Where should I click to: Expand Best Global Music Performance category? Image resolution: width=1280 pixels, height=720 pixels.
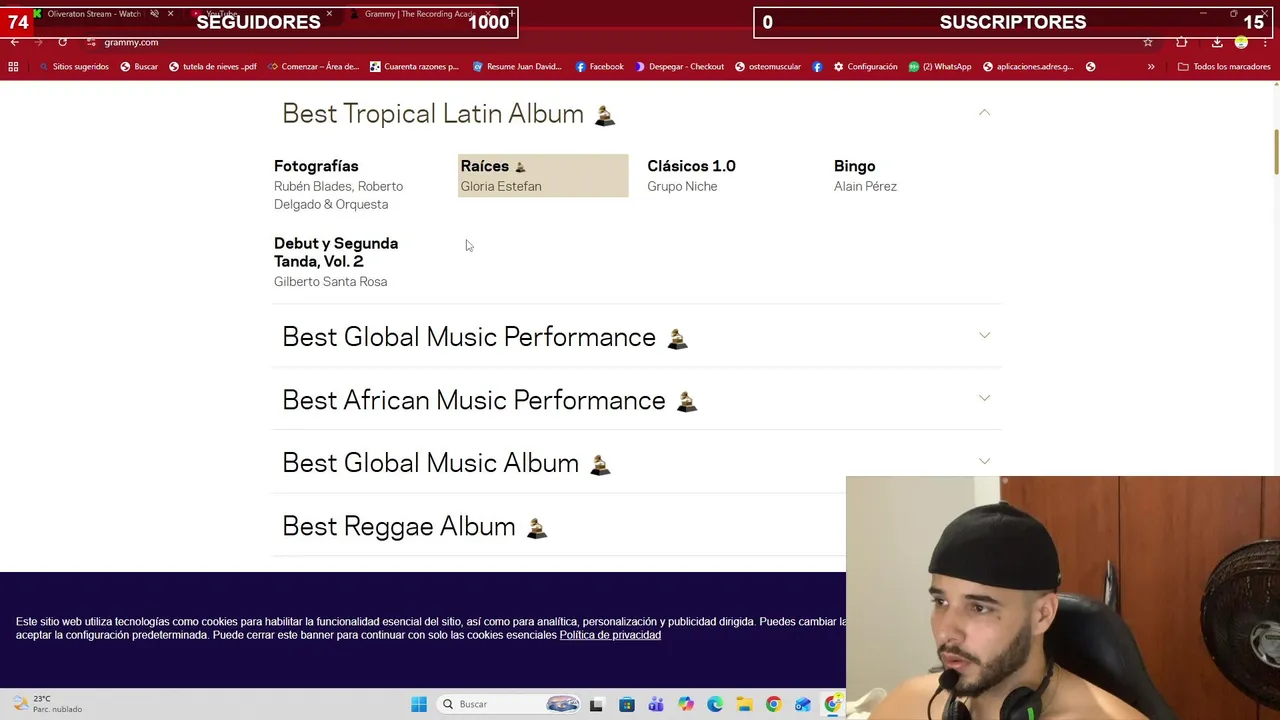click(984, 336)
